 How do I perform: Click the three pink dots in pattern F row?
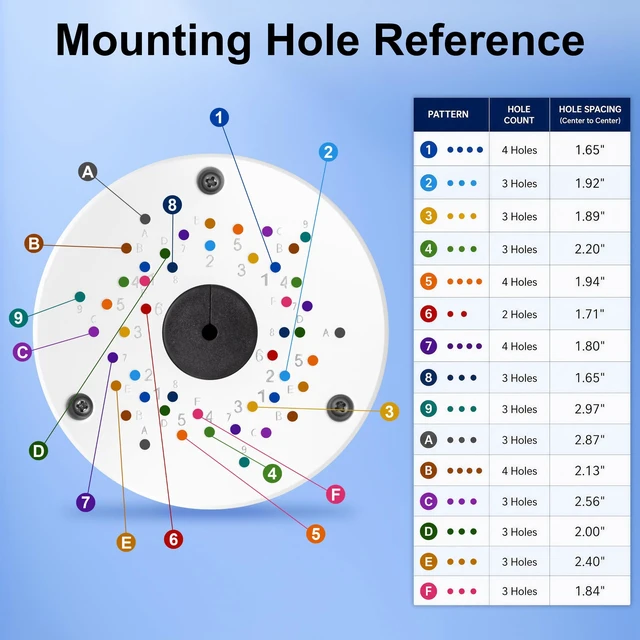click(462, 591)
